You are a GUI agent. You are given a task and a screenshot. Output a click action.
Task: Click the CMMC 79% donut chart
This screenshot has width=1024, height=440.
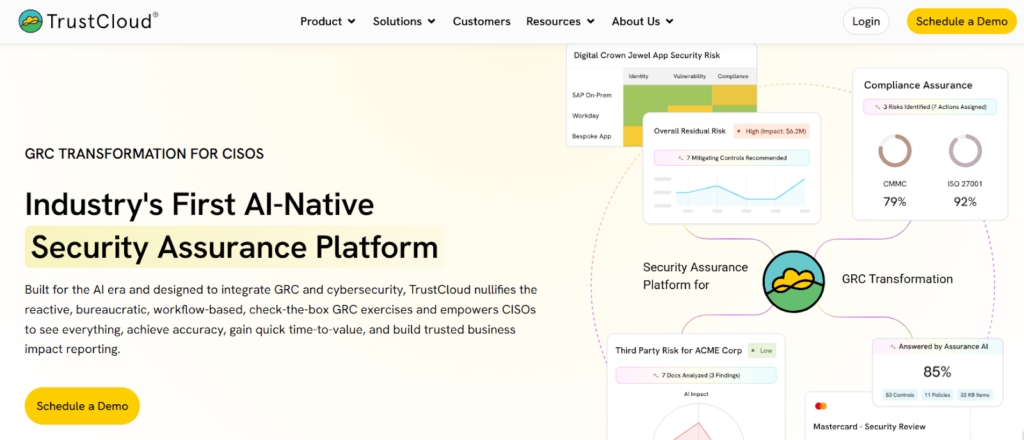pos(895,151)
